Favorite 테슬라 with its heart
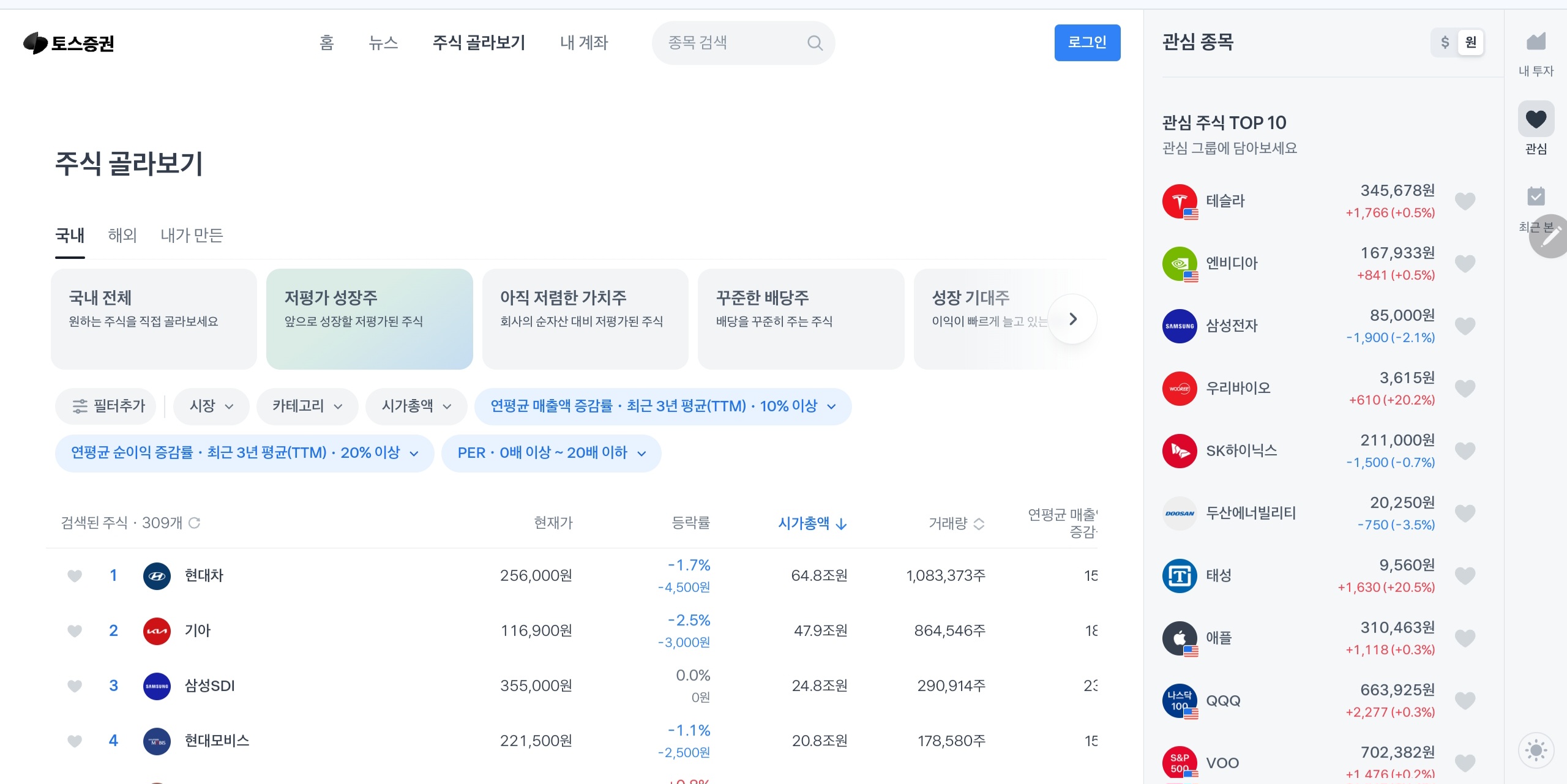The height and width of the screenshot is (784, 1567). pyautogui.click(x=1465, y=201)
